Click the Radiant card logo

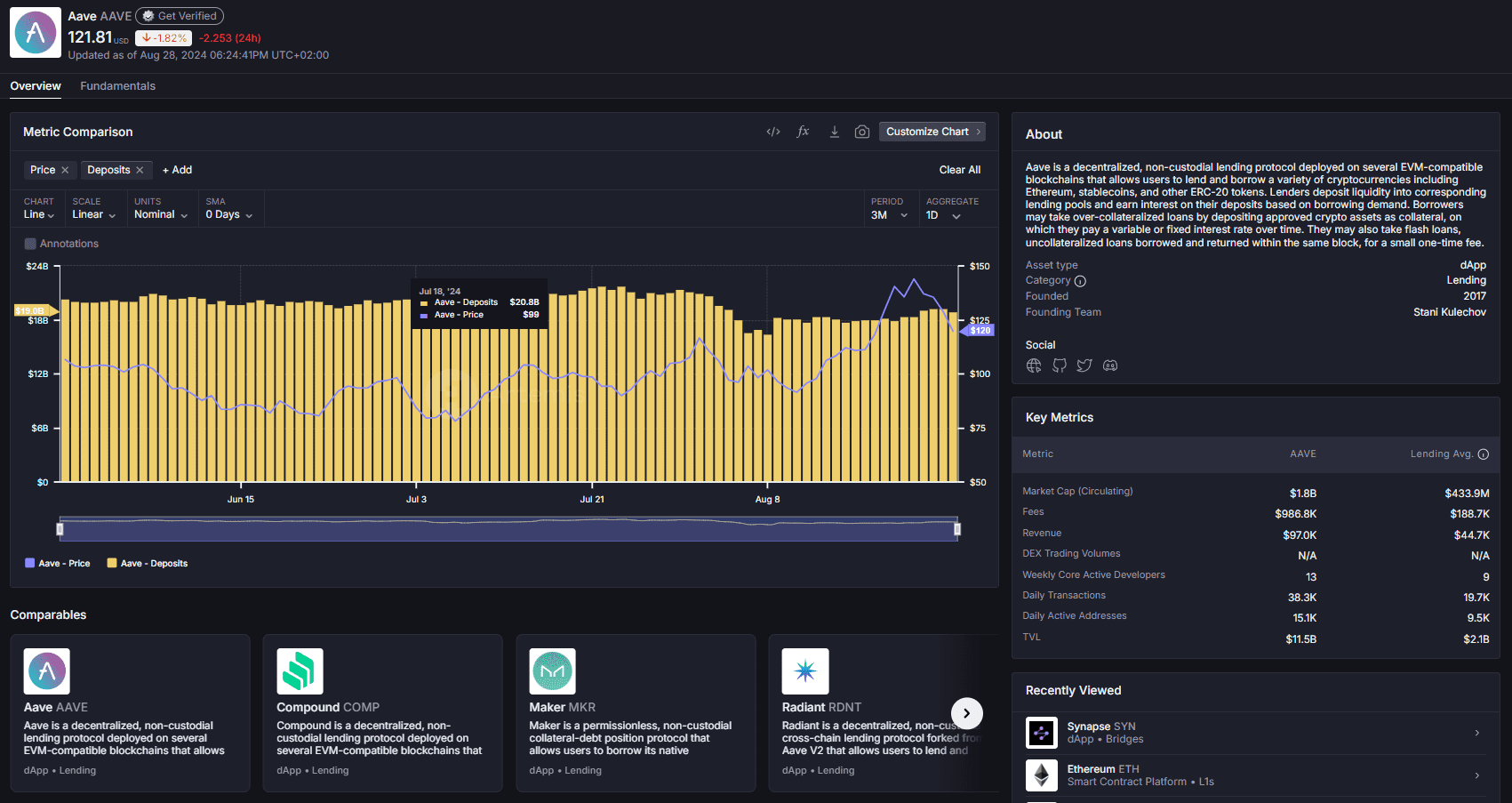point(805,671)
